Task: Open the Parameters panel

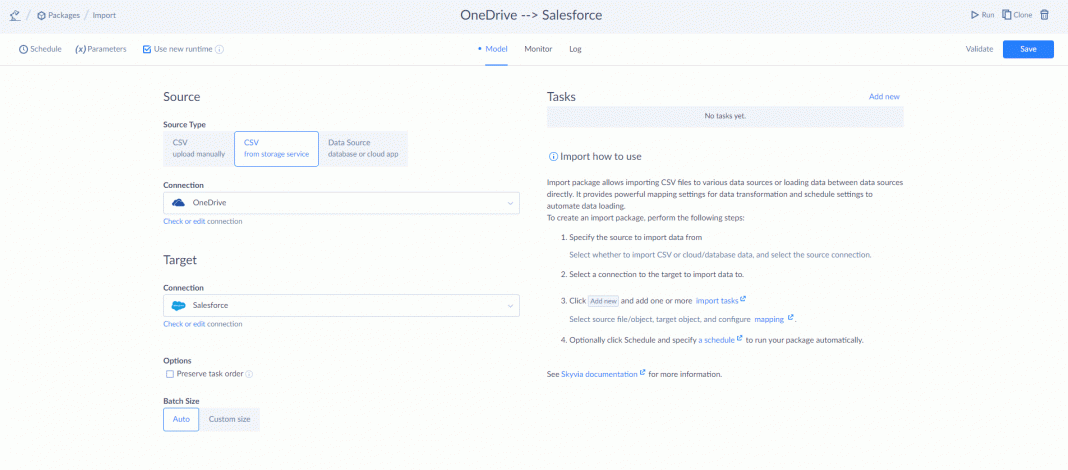Action: (x=101, y=49)
